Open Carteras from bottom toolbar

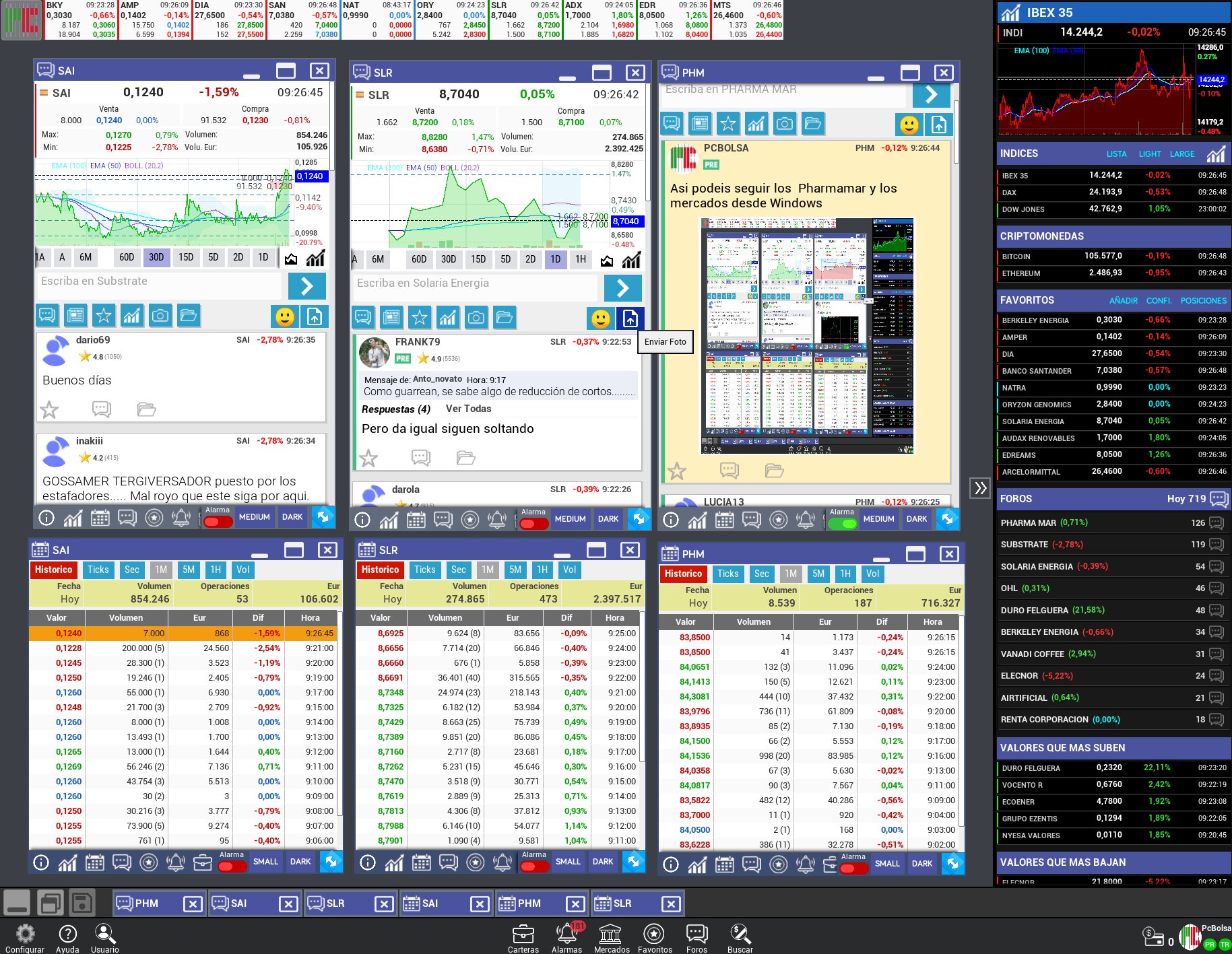pyautogui.click(x=523, y=937)
